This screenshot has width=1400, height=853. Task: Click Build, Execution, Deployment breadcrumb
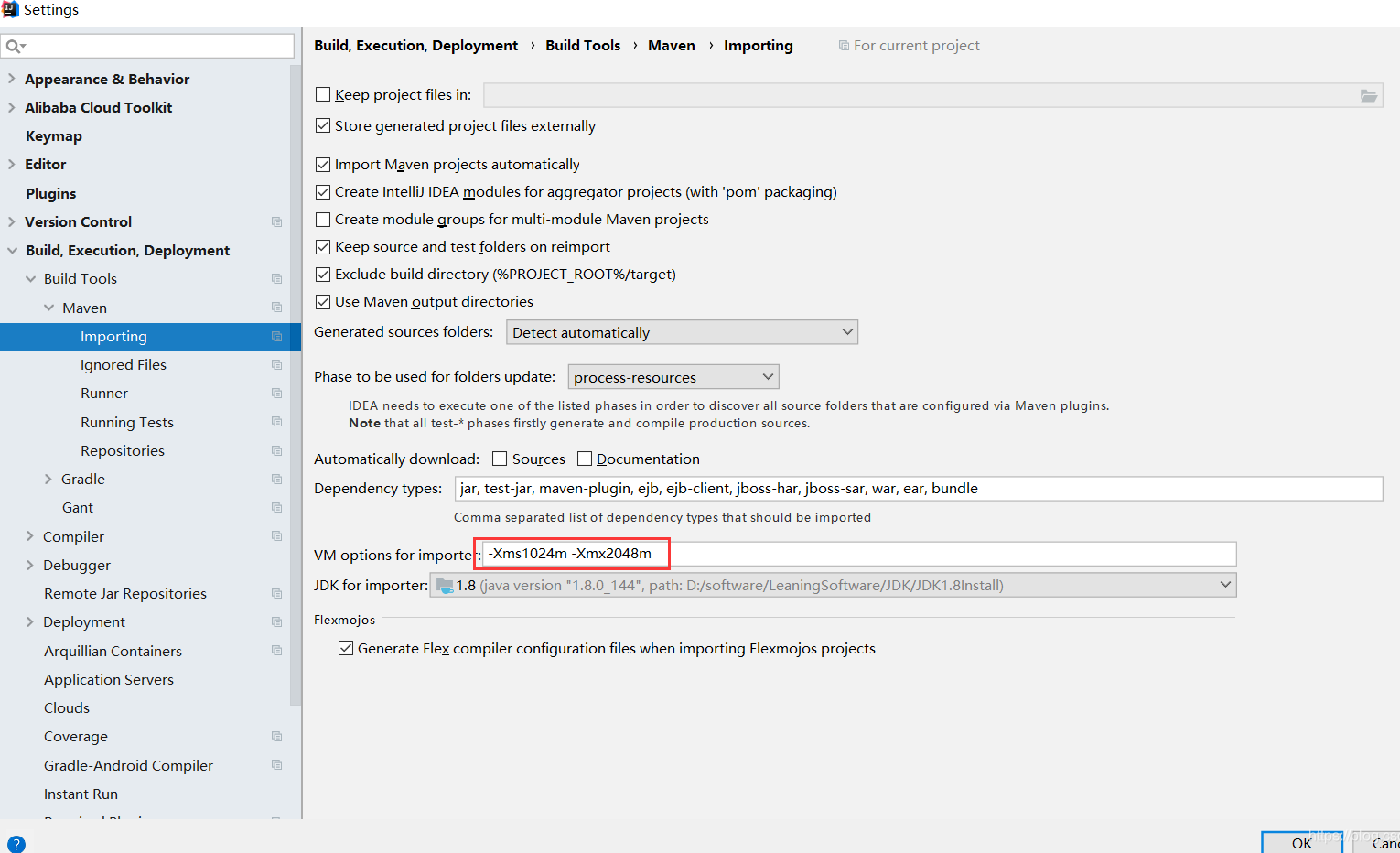coord(415,45)
